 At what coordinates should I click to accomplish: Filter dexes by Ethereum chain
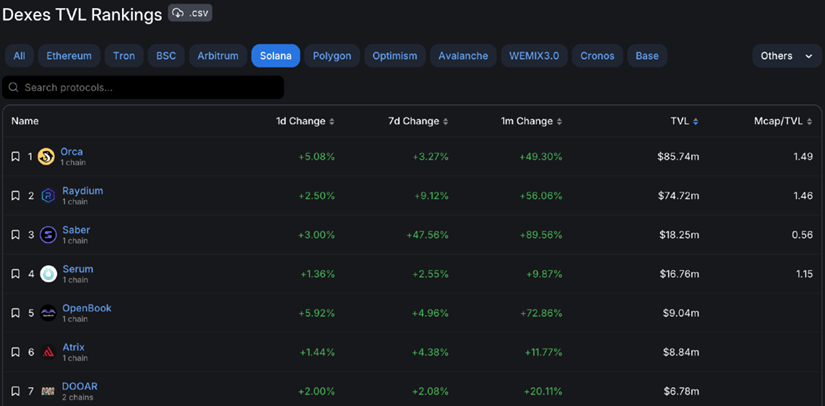69,56
